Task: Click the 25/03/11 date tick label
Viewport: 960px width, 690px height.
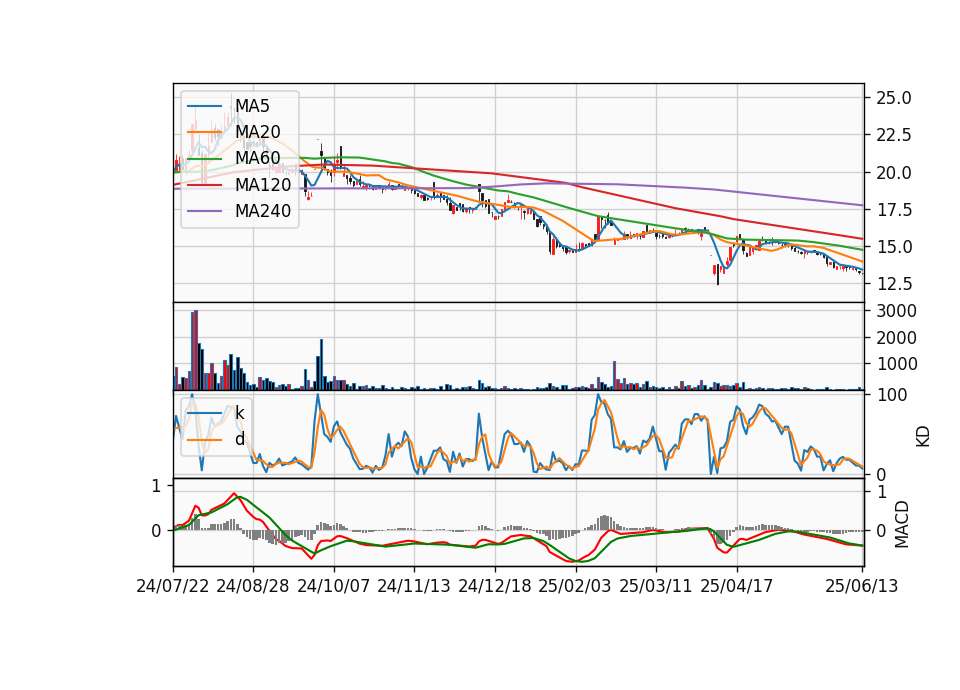Action: click(x=656, y=586)
